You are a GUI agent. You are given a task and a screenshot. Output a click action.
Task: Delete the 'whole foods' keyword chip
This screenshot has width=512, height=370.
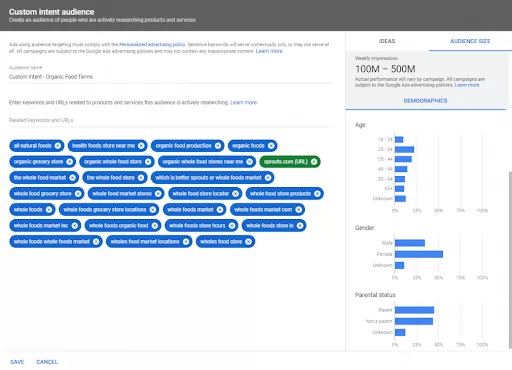click(49, 210)
